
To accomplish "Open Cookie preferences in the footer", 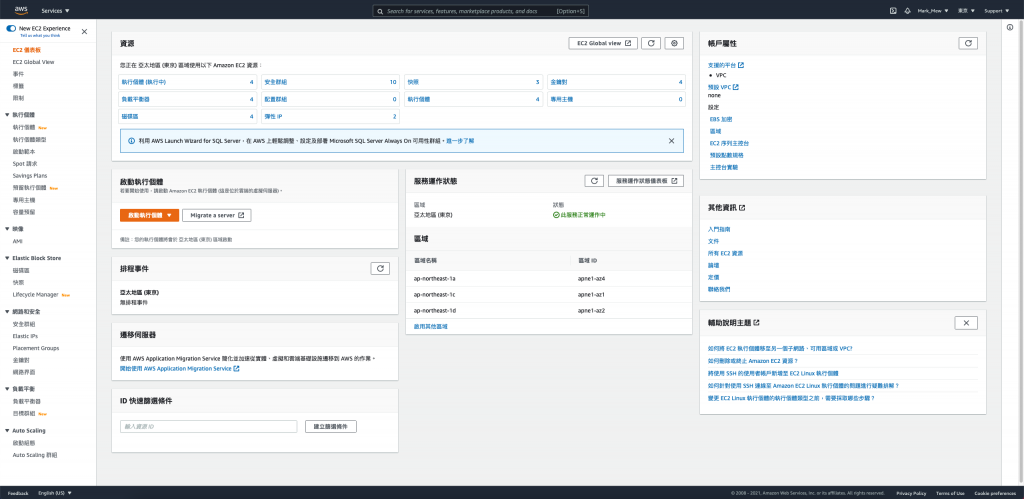I will (x=995, y=493).
